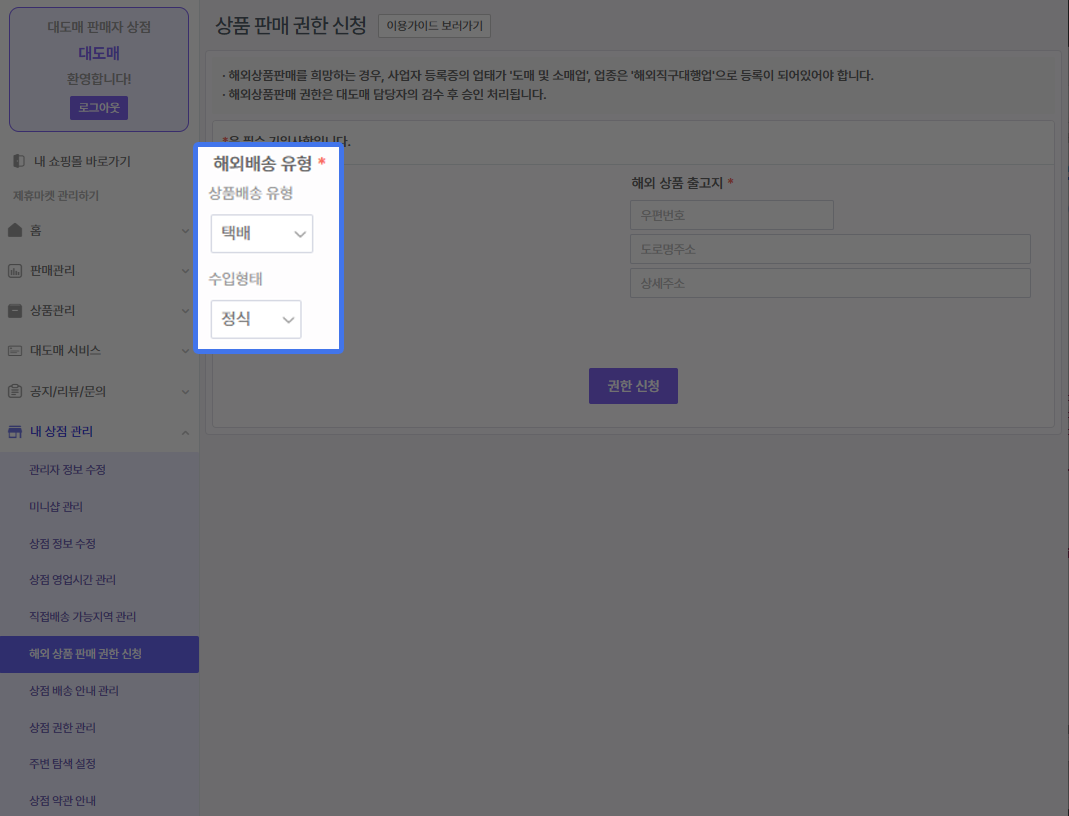Select 해외 상품 판매 권한 신청 menu item
The height and width of the screenshot is (816, 1069).
point(86,654)
